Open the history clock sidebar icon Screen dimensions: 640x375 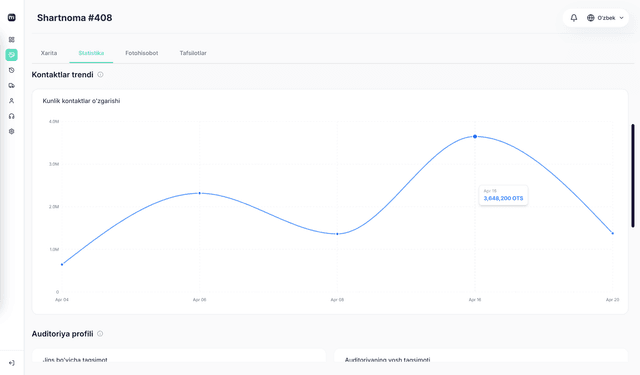(x=11, y=70)
